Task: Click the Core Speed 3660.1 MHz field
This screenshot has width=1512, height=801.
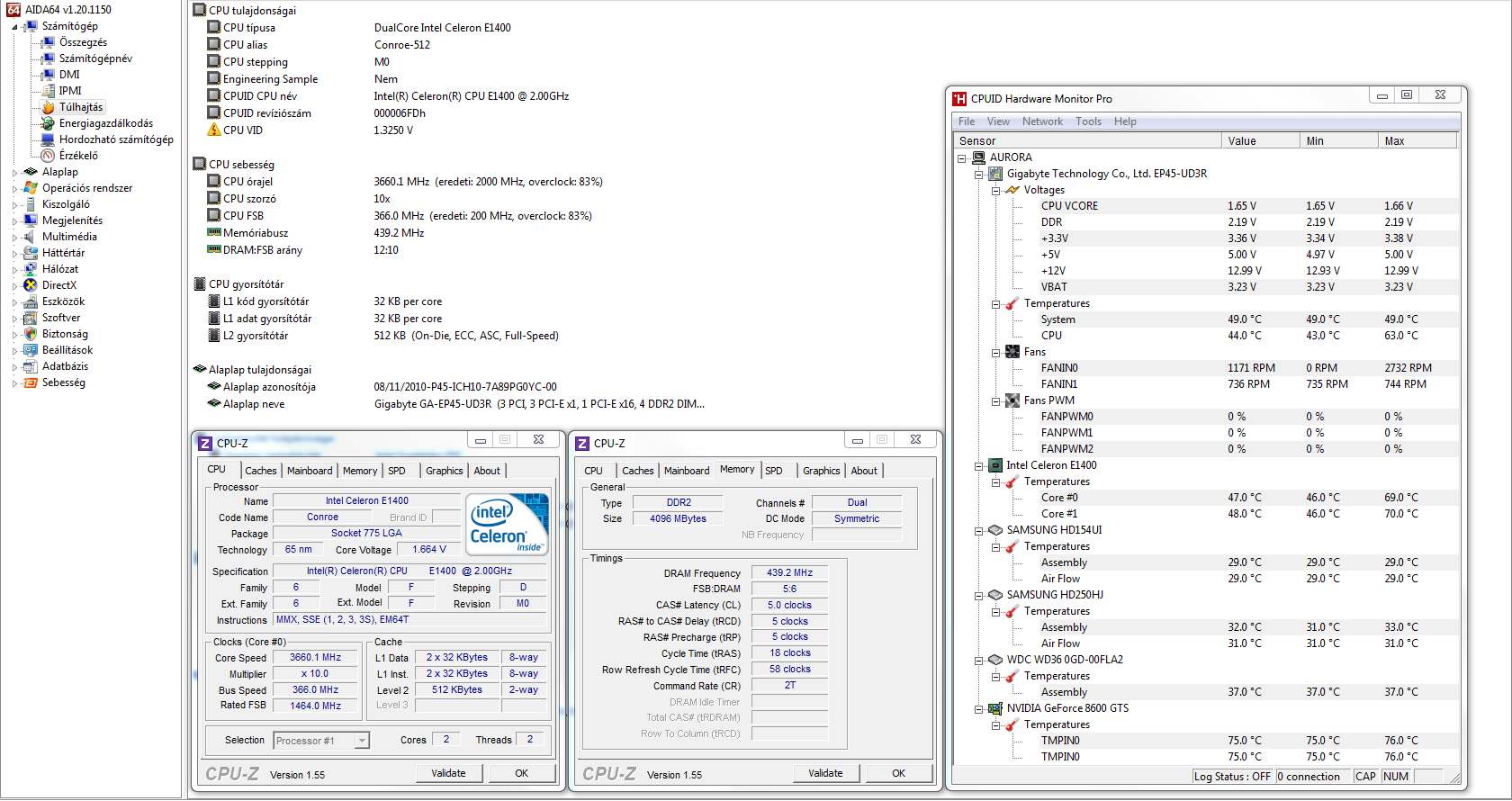Action: [316, 658]
